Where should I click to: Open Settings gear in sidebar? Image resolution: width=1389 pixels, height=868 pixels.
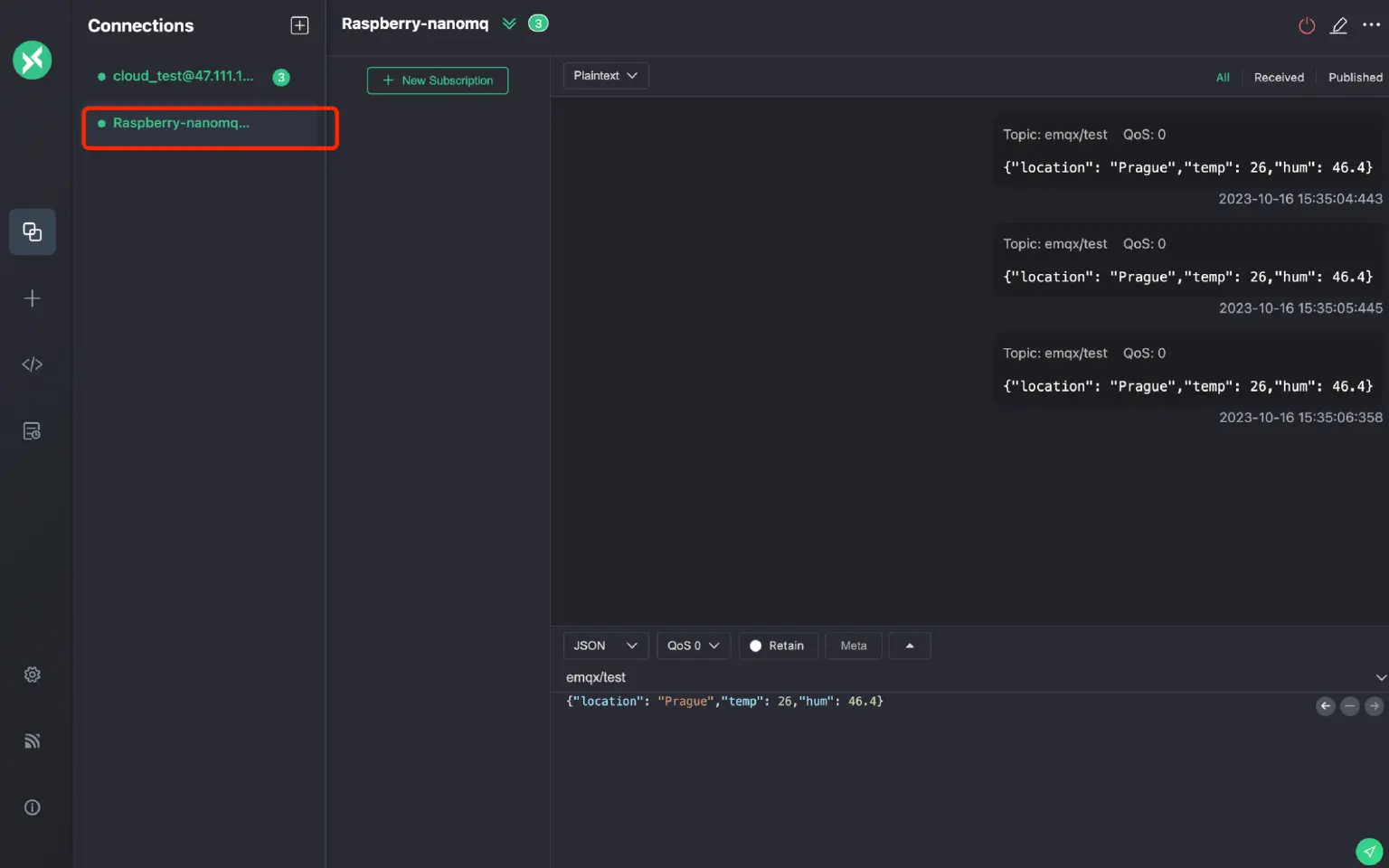pyautogui.click(x=33, y=675)
